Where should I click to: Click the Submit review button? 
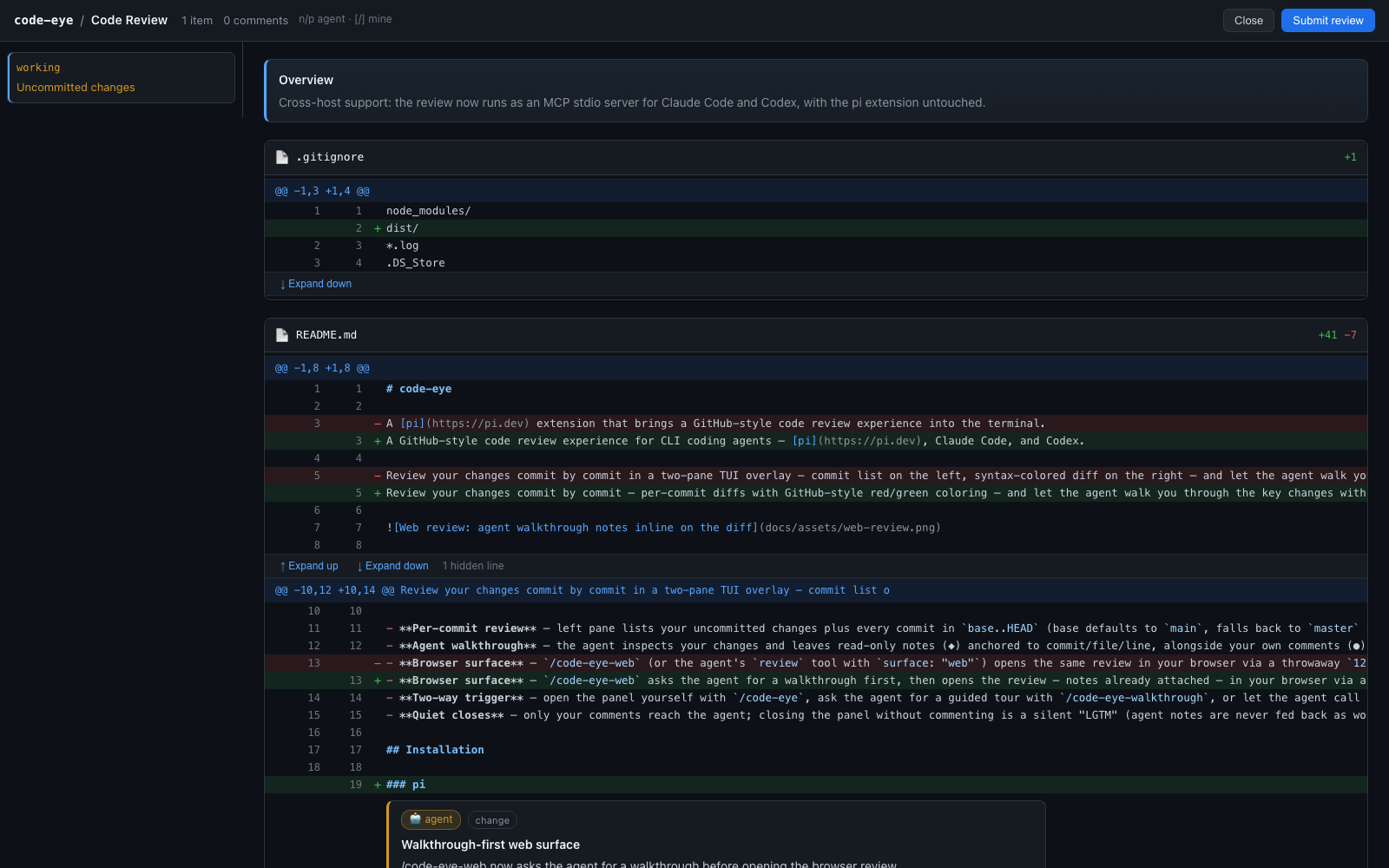(x=1327, y=20)
